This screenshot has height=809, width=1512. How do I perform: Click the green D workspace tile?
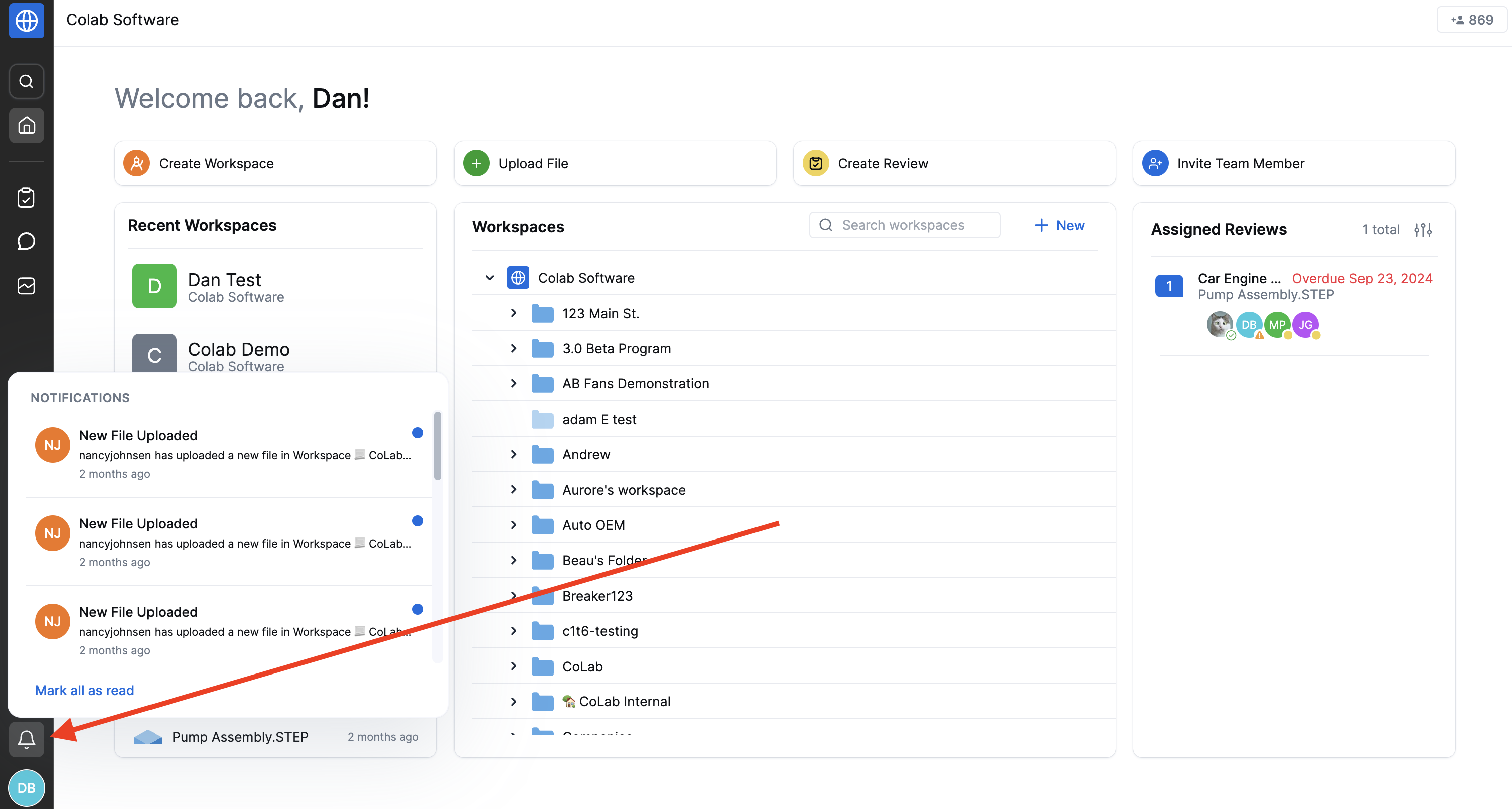155,286
